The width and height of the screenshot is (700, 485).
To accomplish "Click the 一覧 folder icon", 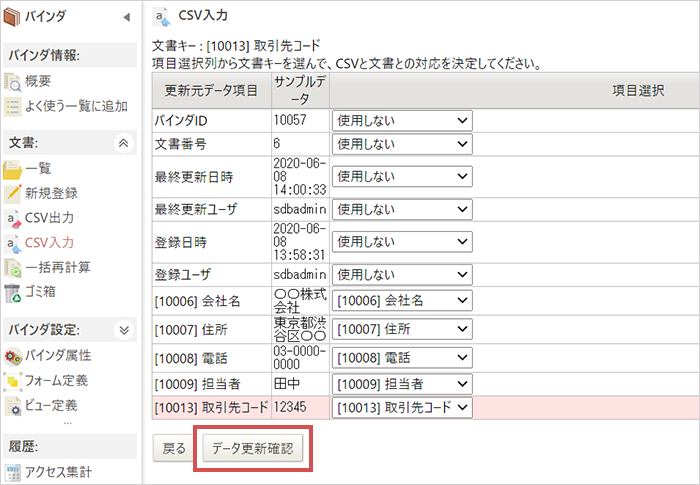I will tap(12, 170).
